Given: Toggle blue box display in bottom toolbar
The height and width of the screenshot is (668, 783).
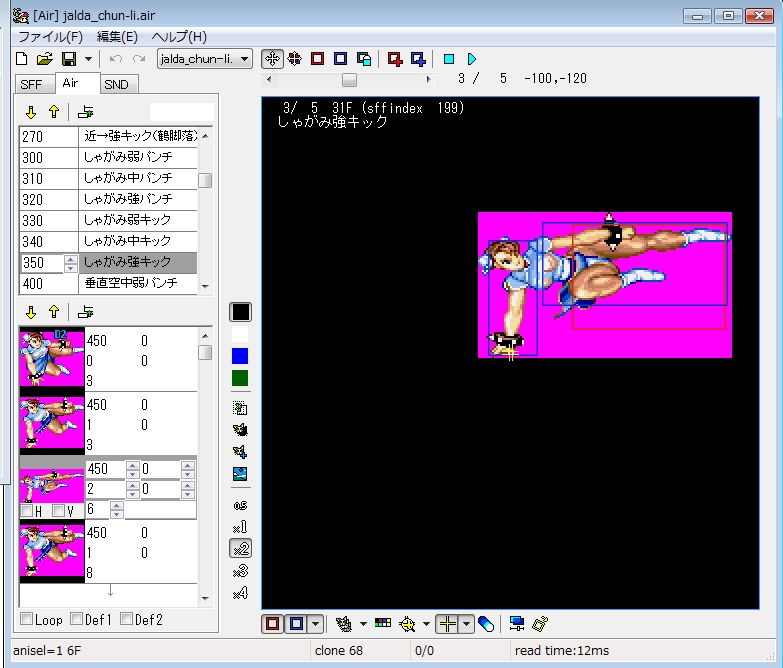Looking at the screenshot, I should (296, 624).
